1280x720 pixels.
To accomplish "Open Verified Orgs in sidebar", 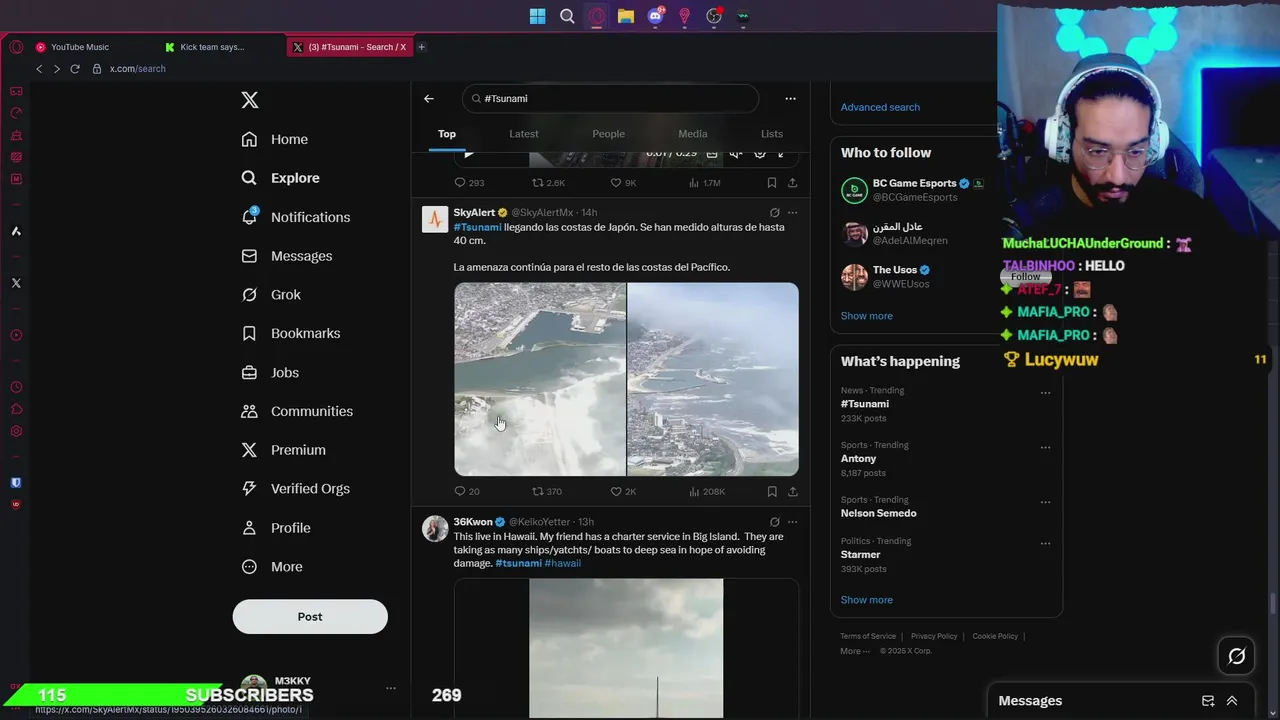I will (x=296, y=489).
